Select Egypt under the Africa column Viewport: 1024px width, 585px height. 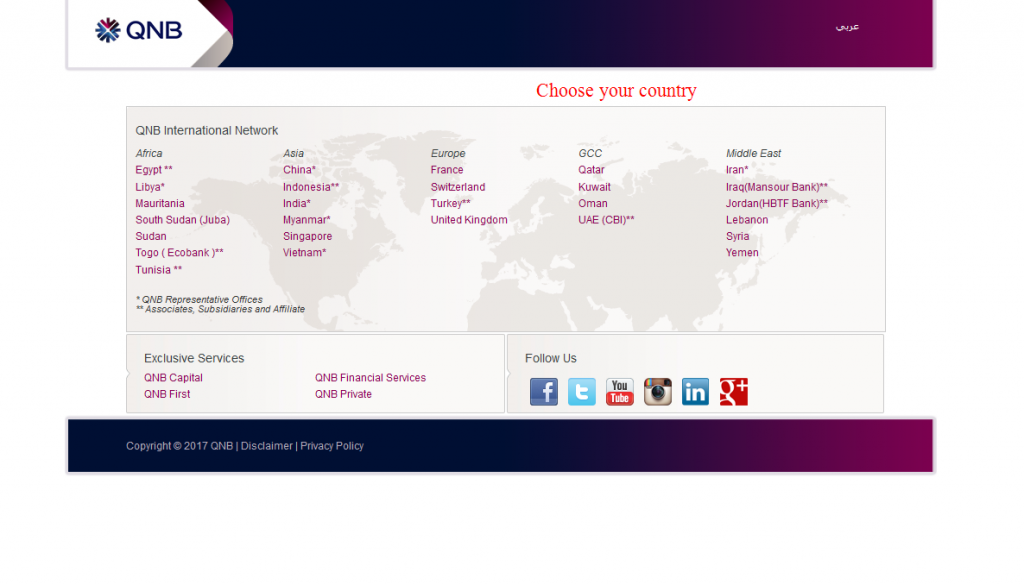tap(151, 169)
